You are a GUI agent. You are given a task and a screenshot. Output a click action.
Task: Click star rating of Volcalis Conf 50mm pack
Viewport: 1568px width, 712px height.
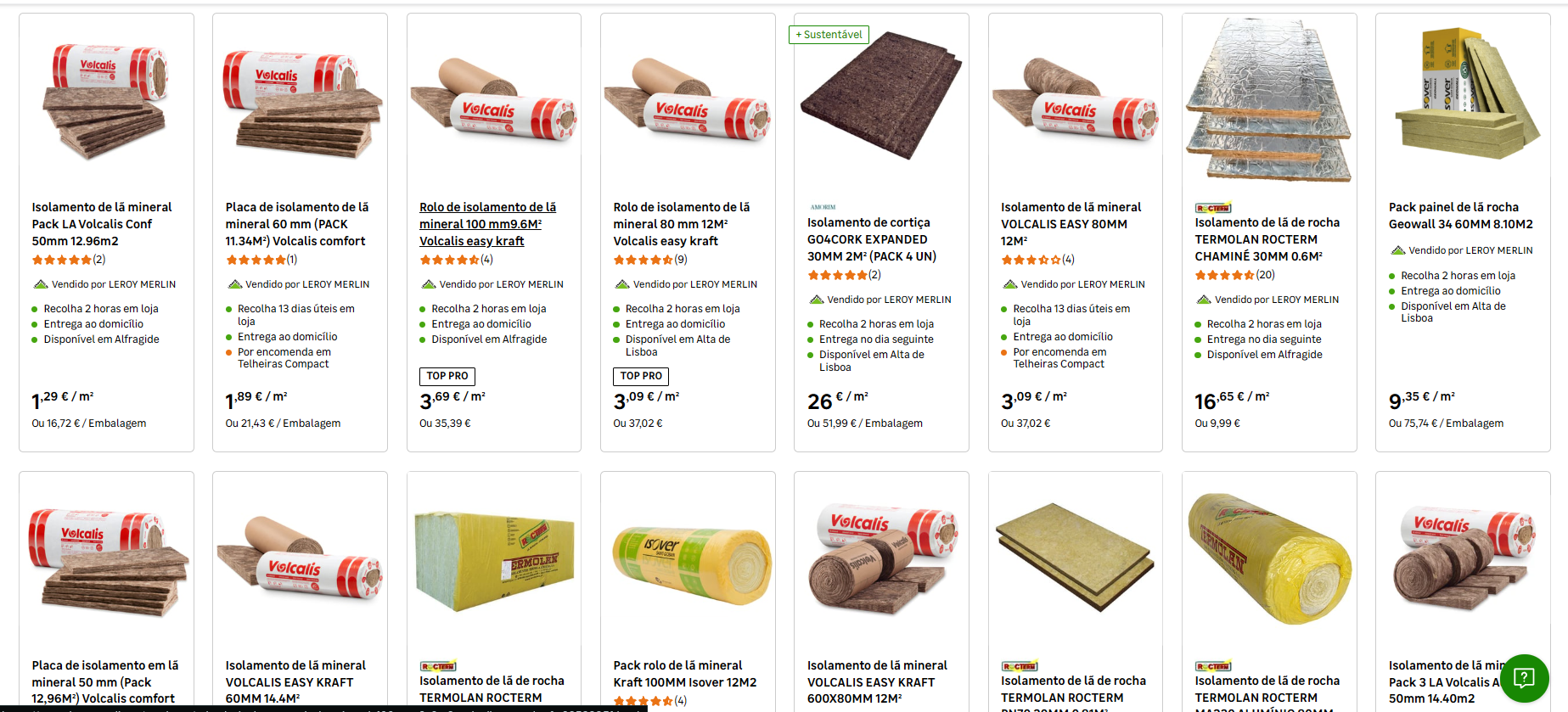[62, 260]
